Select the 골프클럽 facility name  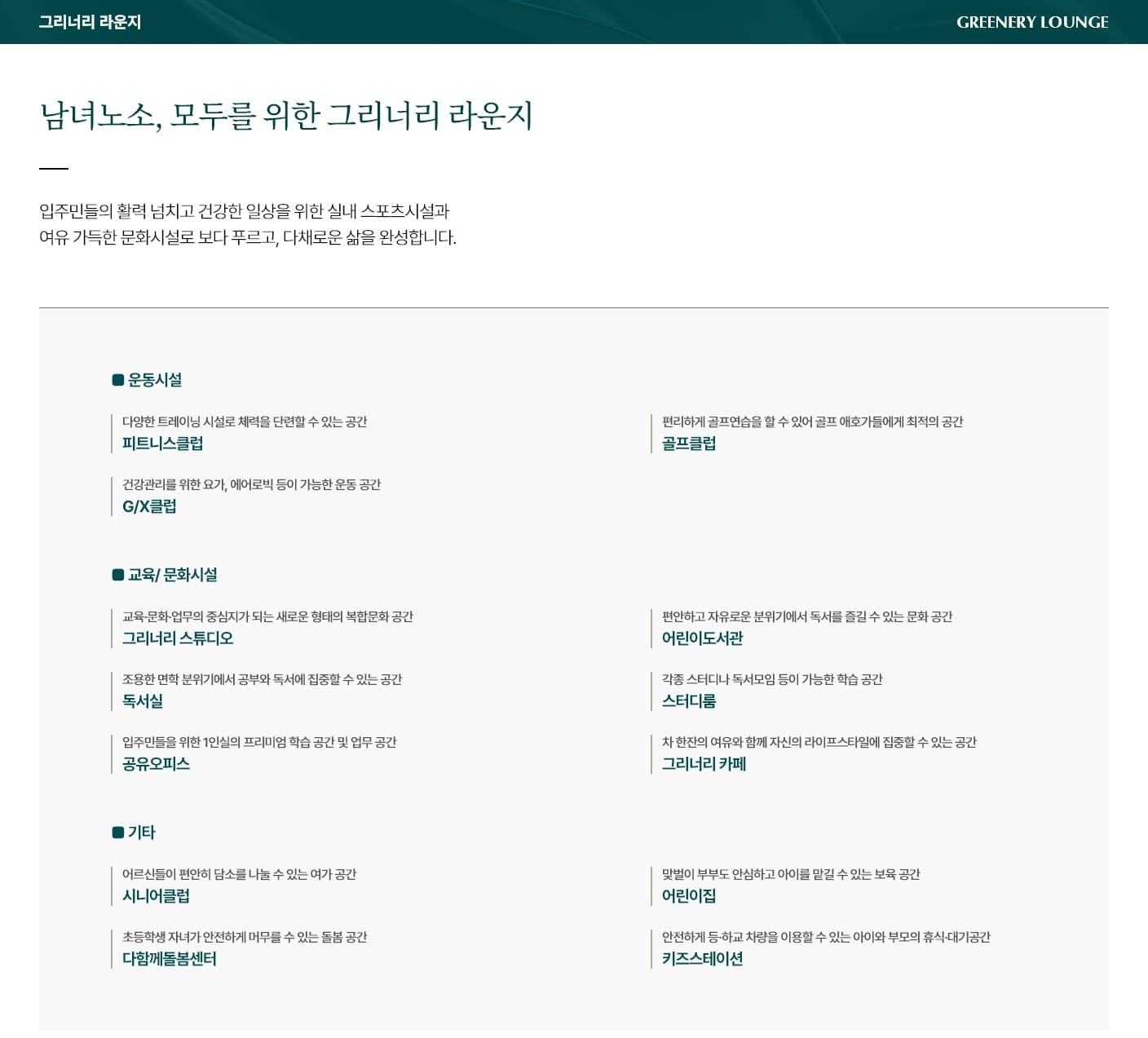pyautogui.click(x=688, y=444)
